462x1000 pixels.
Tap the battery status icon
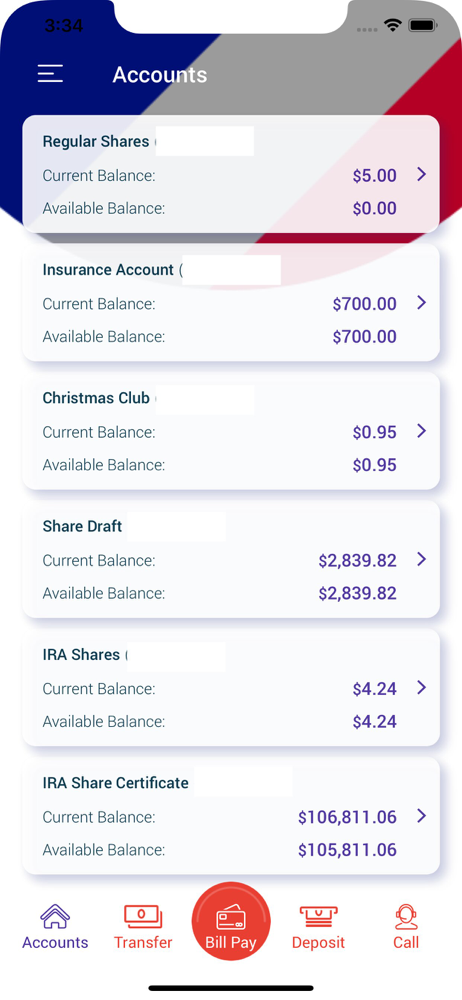click(422, 26)
